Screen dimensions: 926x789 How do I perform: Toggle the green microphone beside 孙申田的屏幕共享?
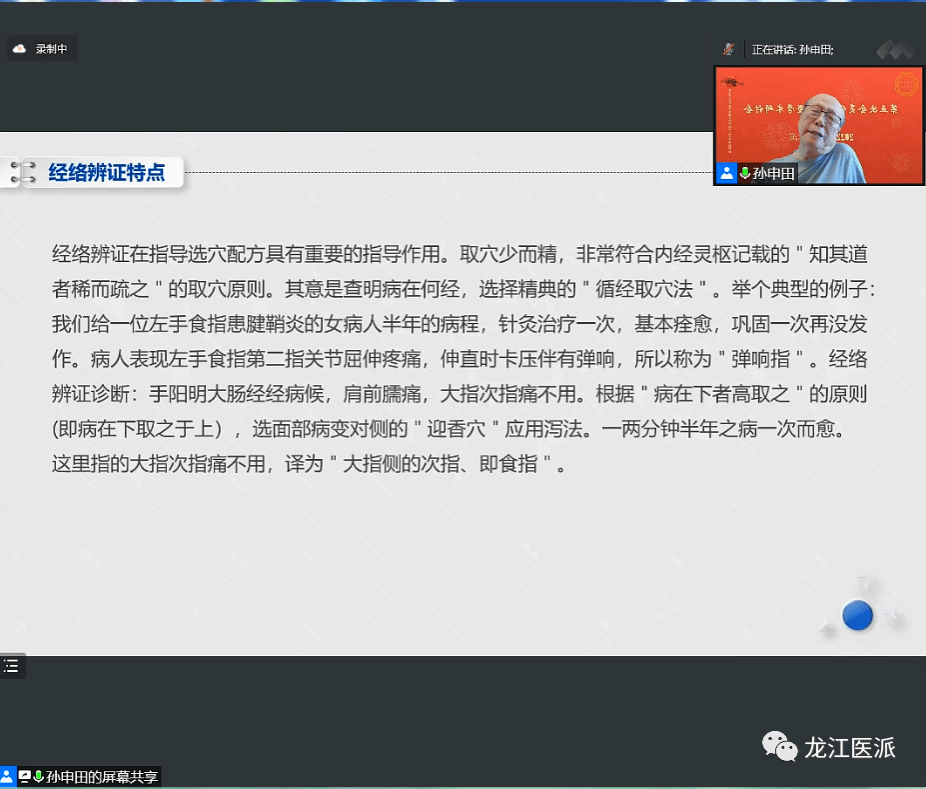coord(39,776)
